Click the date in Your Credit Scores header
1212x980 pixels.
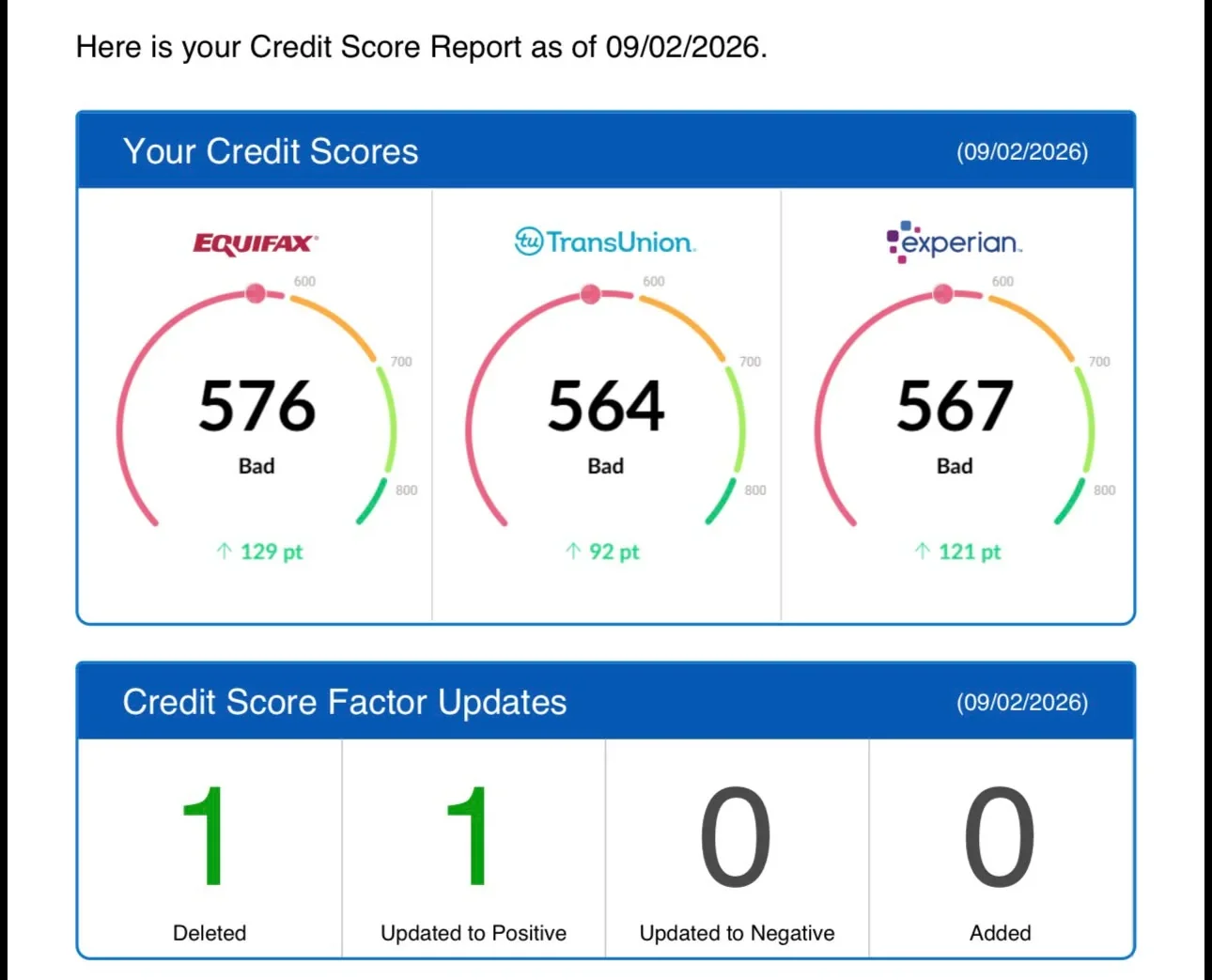point(1022,151)
